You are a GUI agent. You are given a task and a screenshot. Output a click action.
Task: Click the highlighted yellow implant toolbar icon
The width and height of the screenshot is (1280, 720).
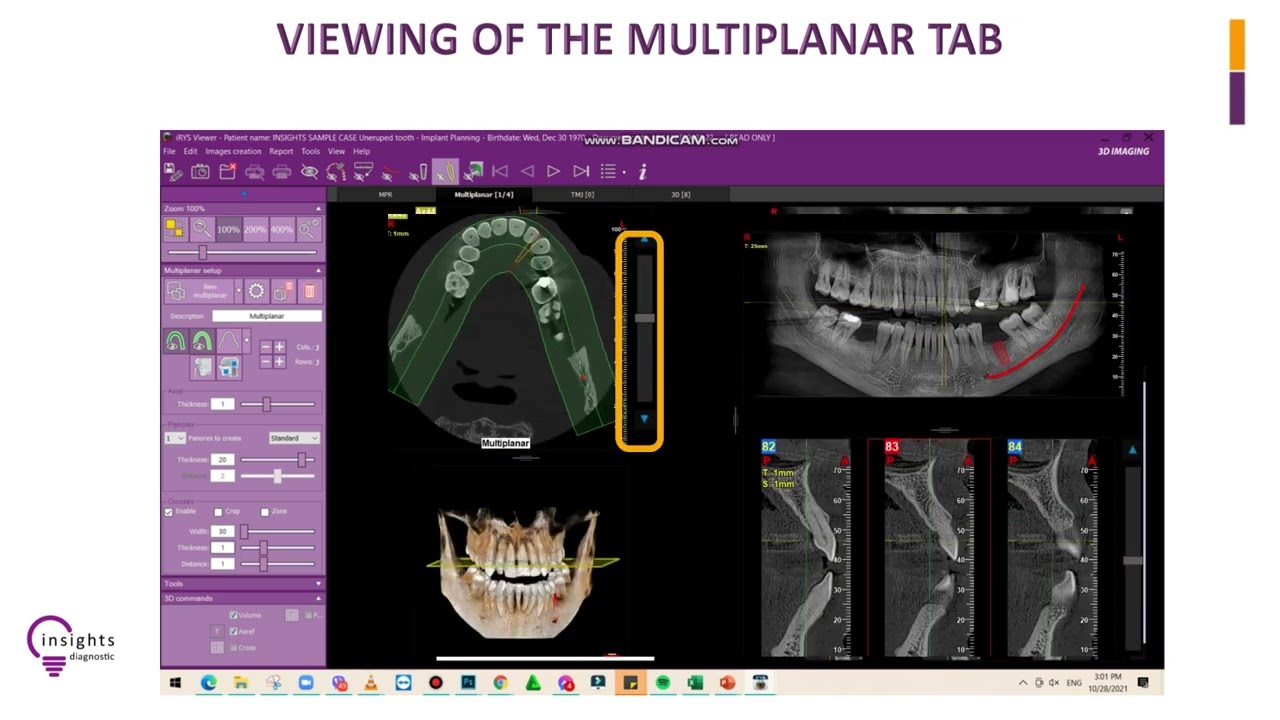coord(445,172)
